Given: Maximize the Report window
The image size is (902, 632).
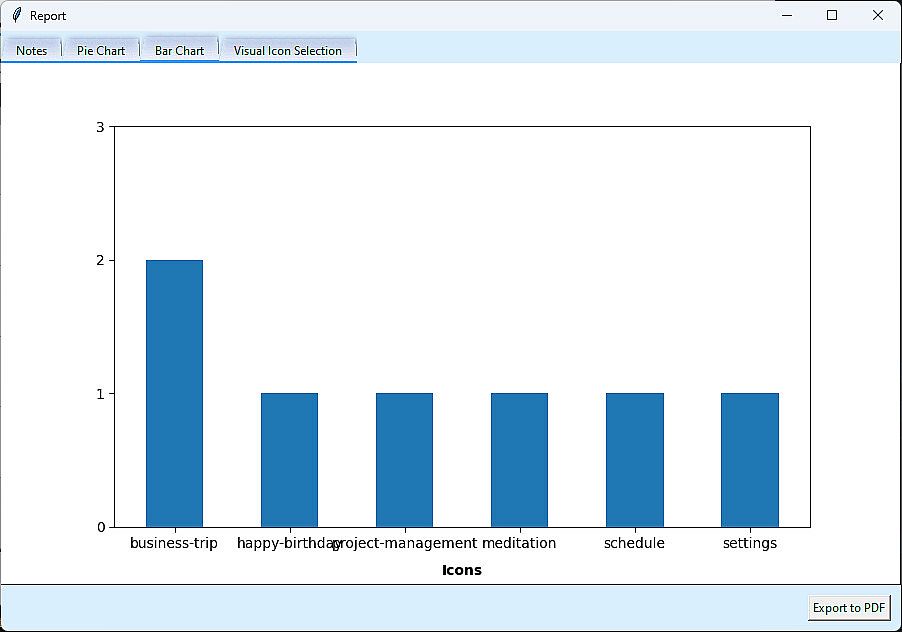Looking at the screenshot, I should tap(832, 15).
